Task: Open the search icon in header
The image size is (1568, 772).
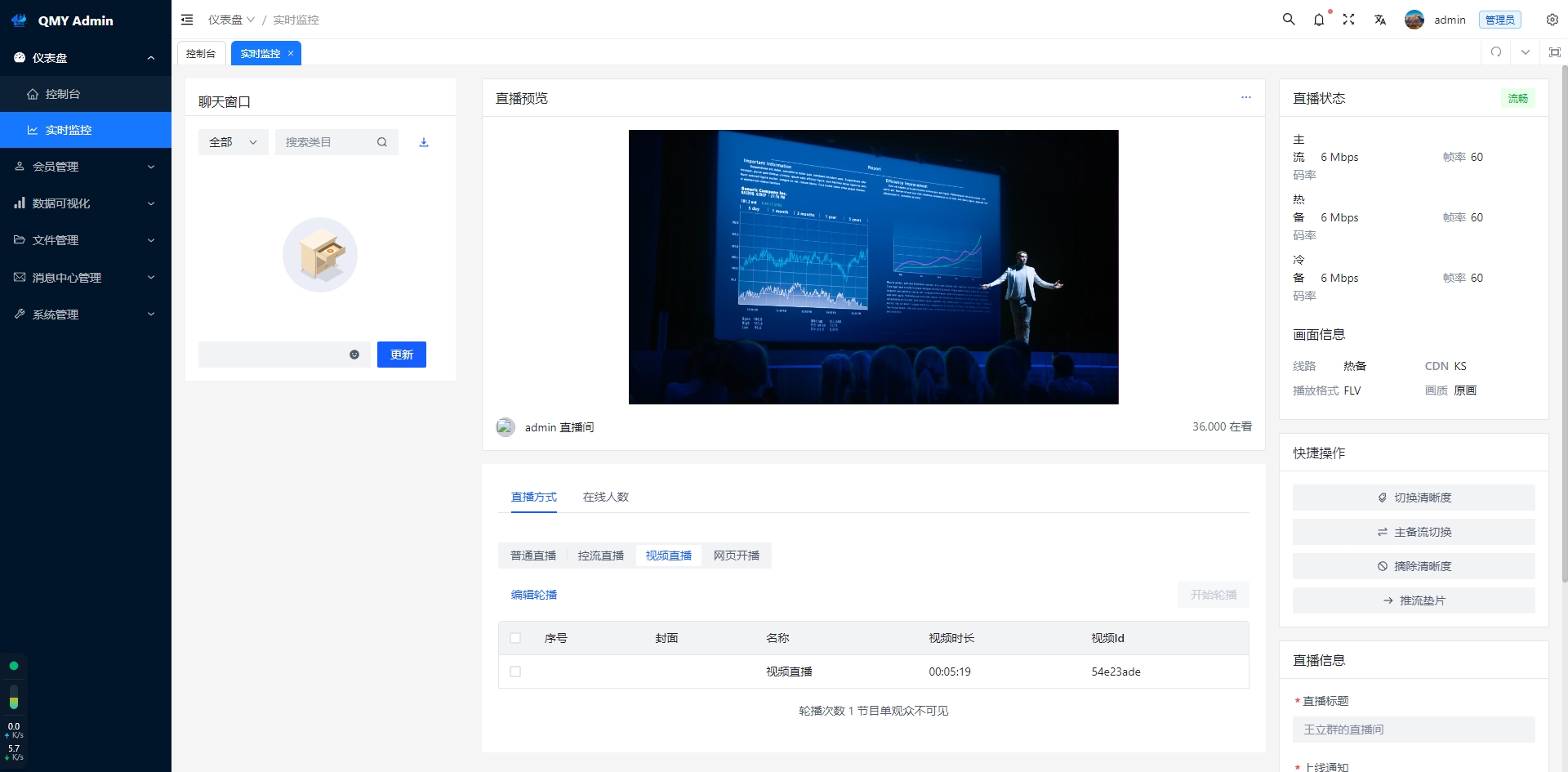Action: (1289, 20)
